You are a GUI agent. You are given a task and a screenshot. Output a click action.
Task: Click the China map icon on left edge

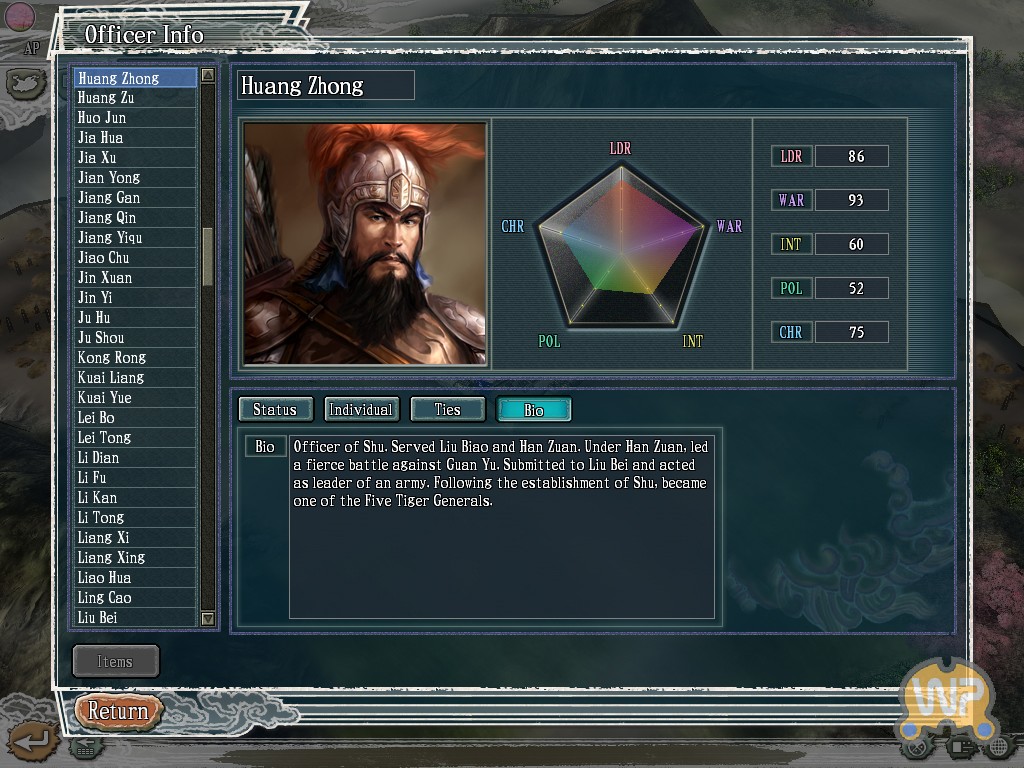[x=25, y=83]
